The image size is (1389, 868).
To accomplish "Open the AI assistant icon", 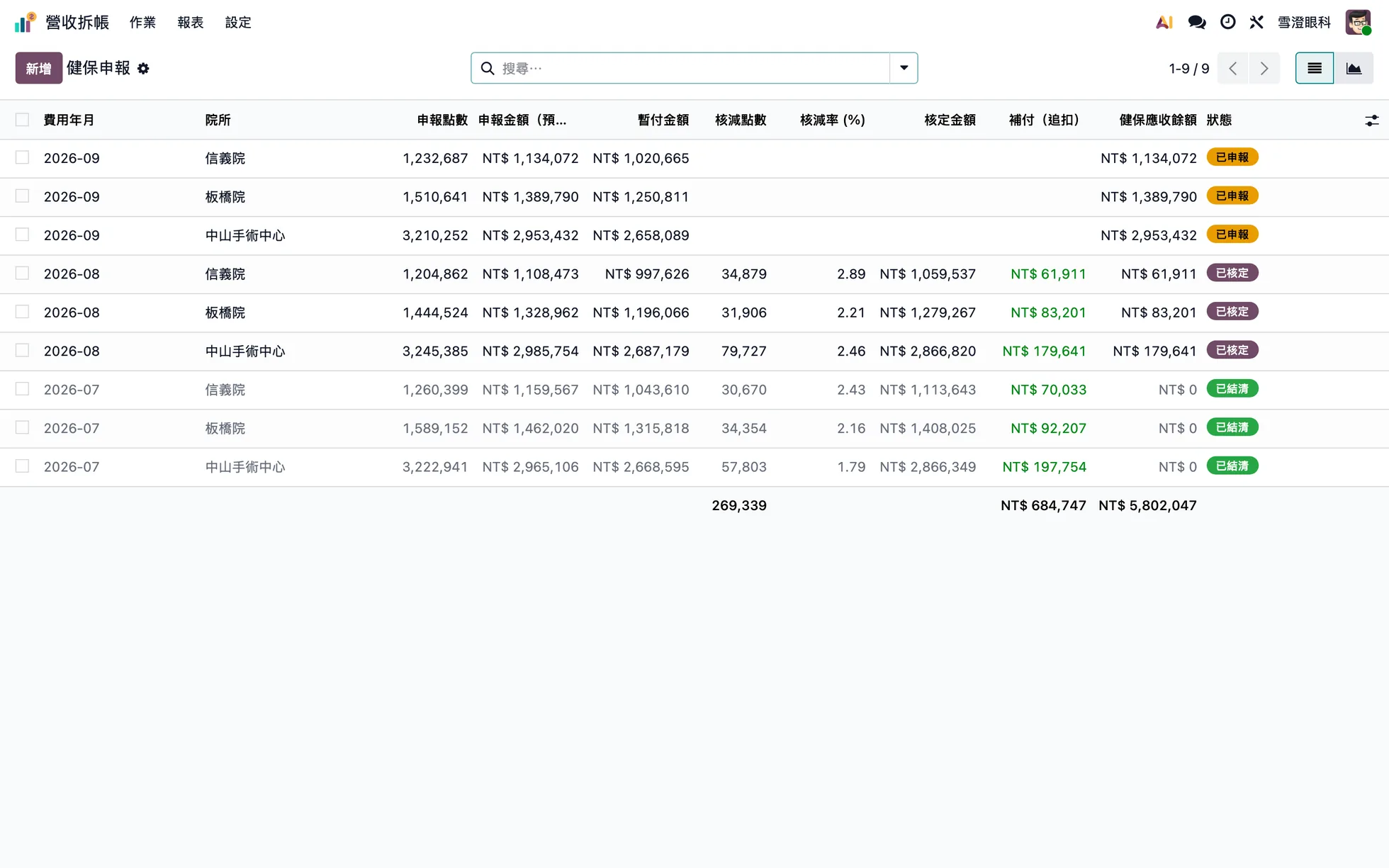I will (1164, 23).
